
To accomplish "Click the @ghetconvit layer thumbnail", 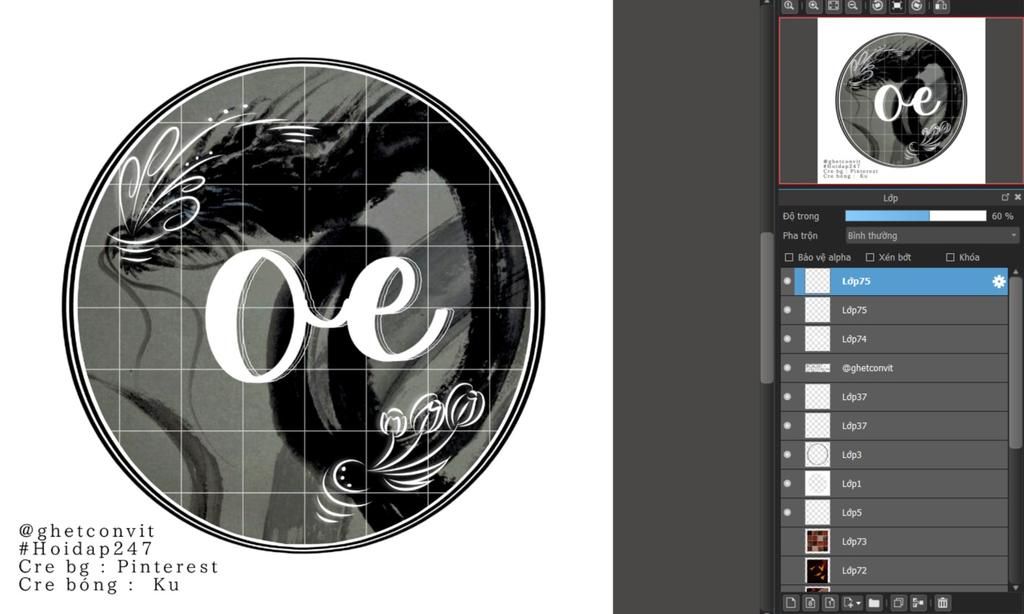I will pos(817,368).
